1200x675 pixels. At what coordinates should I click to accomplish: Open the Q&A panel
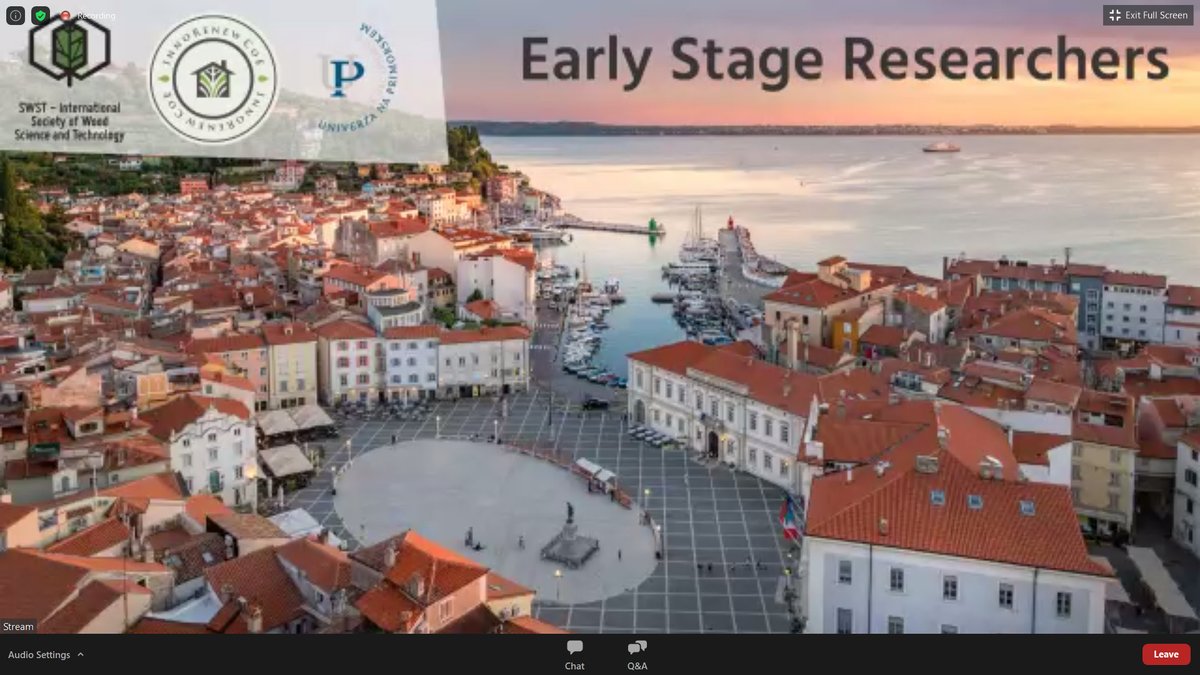click(637, 655)
